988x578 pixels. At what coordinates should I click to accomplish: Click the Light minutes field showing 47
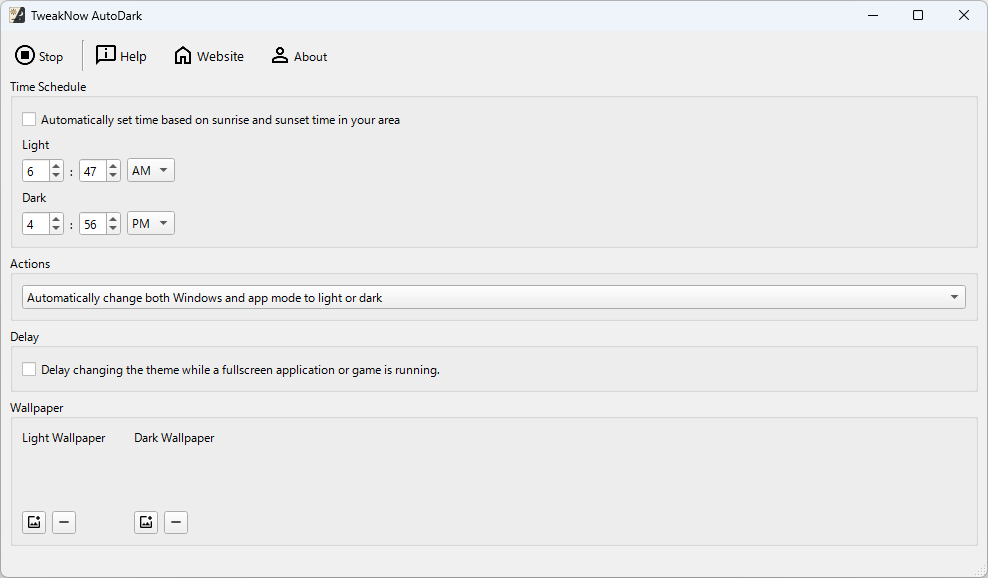click(93, 171)
